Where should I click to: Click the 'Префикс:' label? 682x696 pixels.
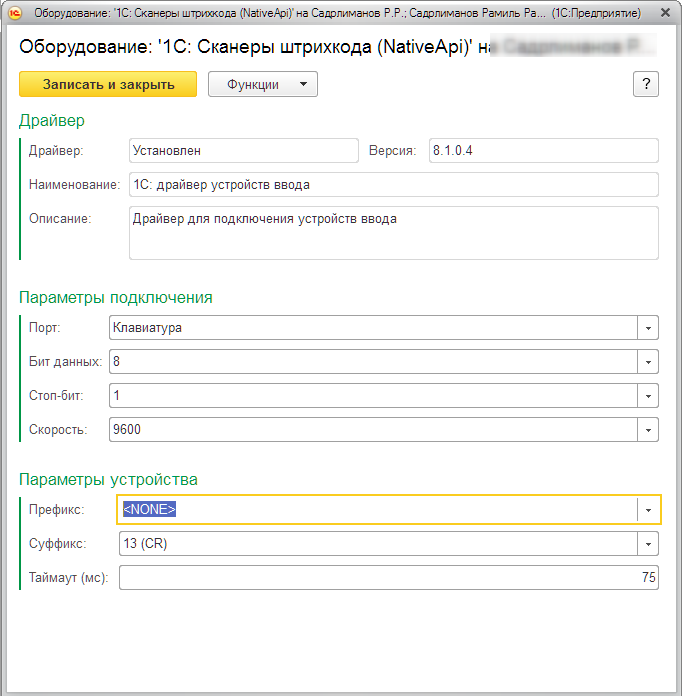[x=56, y=510]
